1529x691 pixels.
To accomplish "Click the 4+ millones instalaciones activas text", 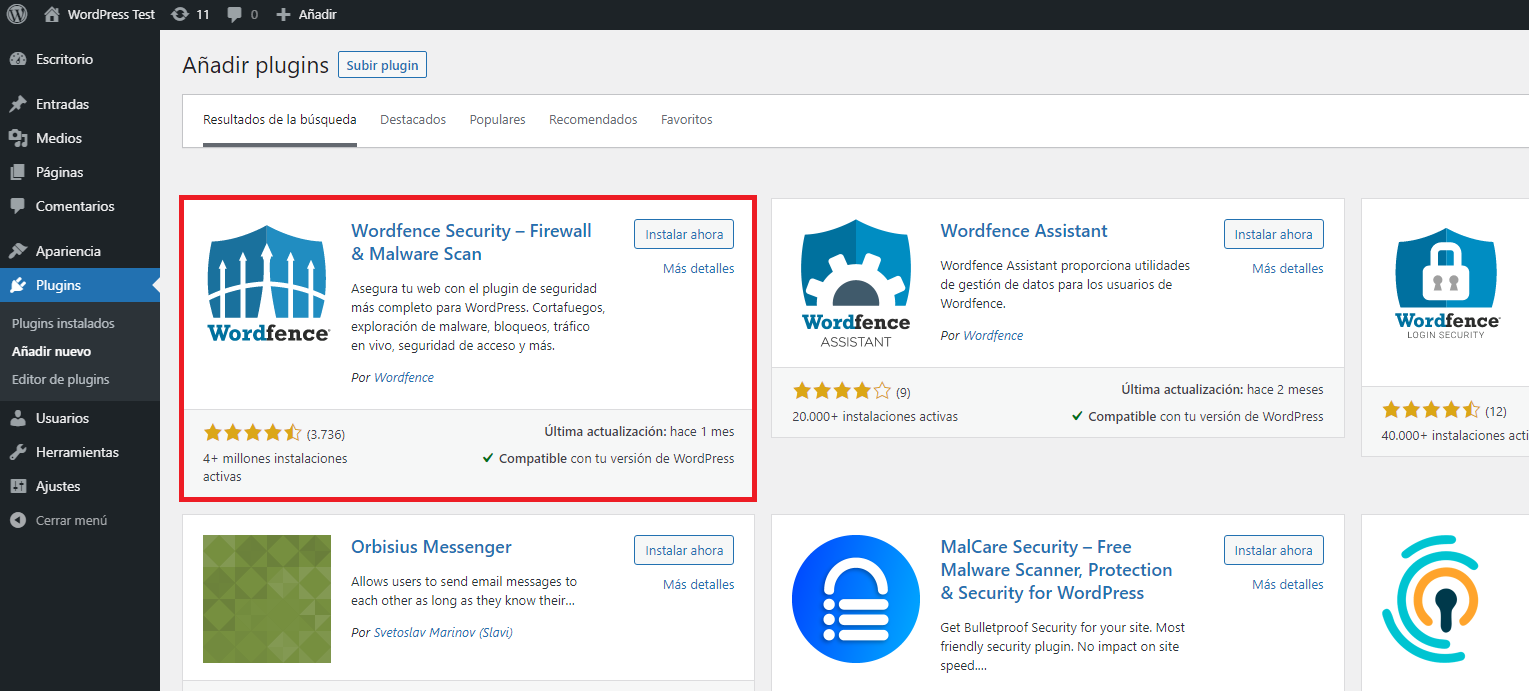I will pyautogui.click(x=275, y=467).
